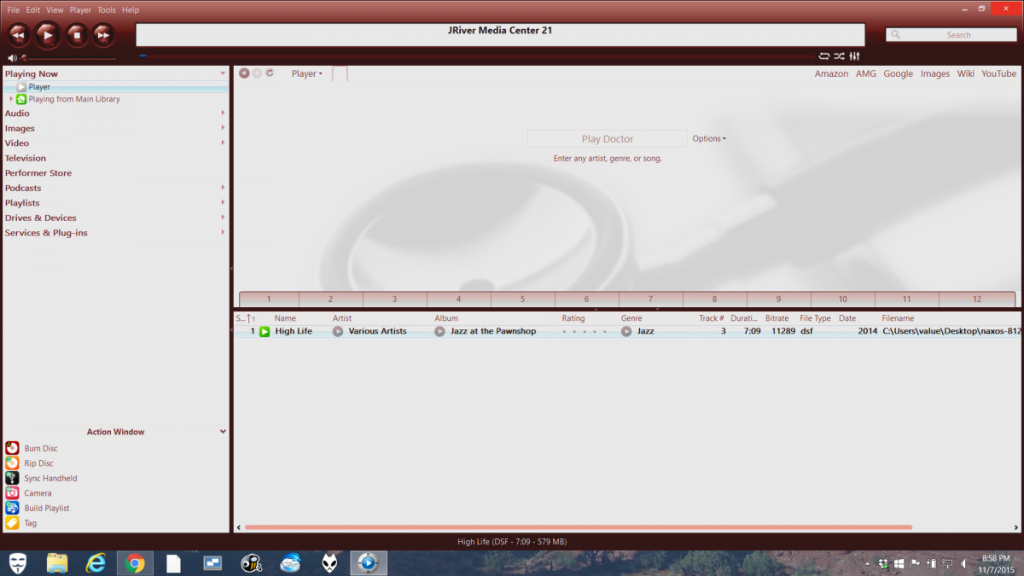The width and height of the screenshot is (1024, 576).
Task: Toggle shuffle playback mode icon
Action: click(x=839, y=56)
